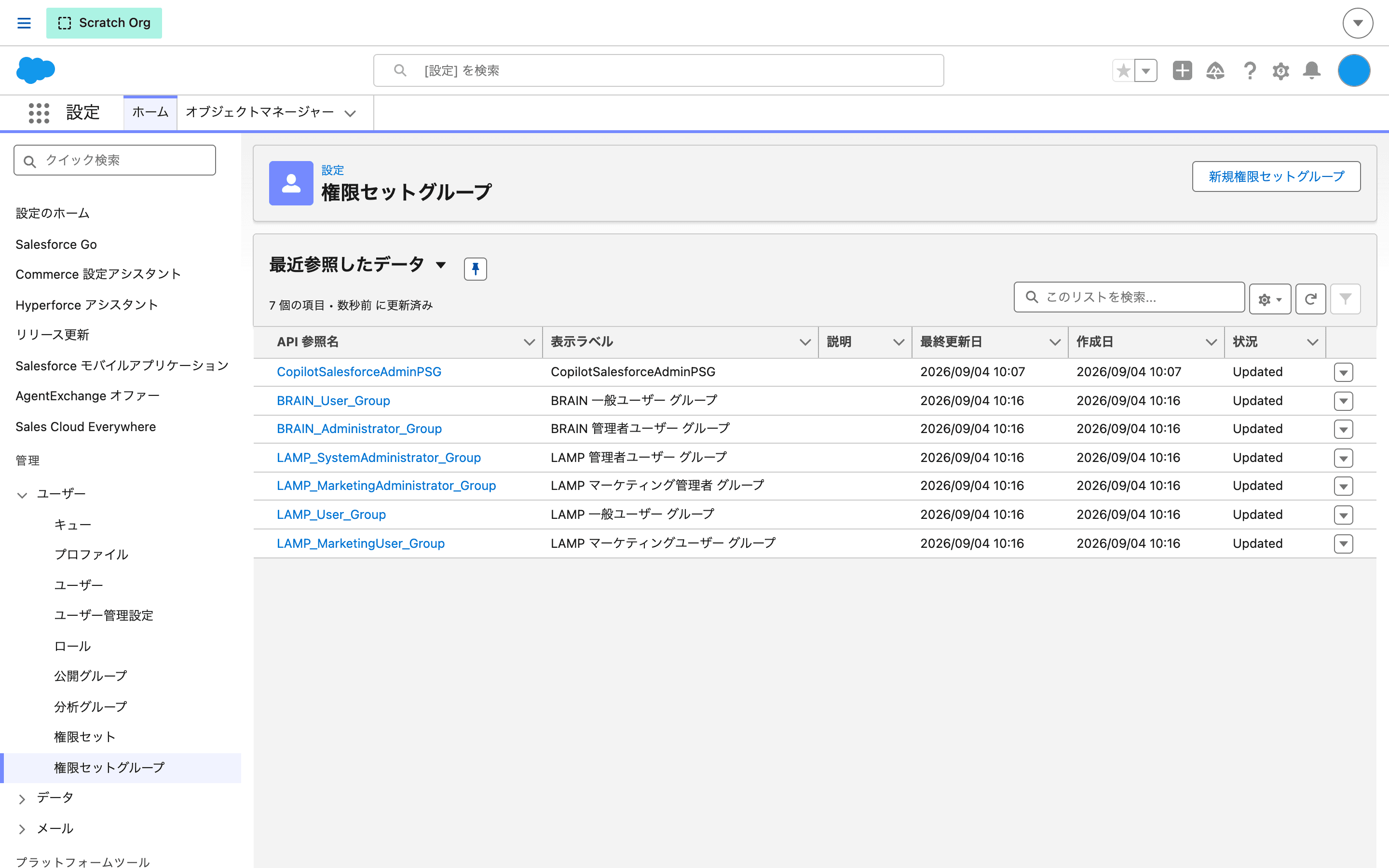Viewport: 1389px width, 868px height.
Task: Click the Salesforce cloud logo
Action: click(x=36, y=70)
